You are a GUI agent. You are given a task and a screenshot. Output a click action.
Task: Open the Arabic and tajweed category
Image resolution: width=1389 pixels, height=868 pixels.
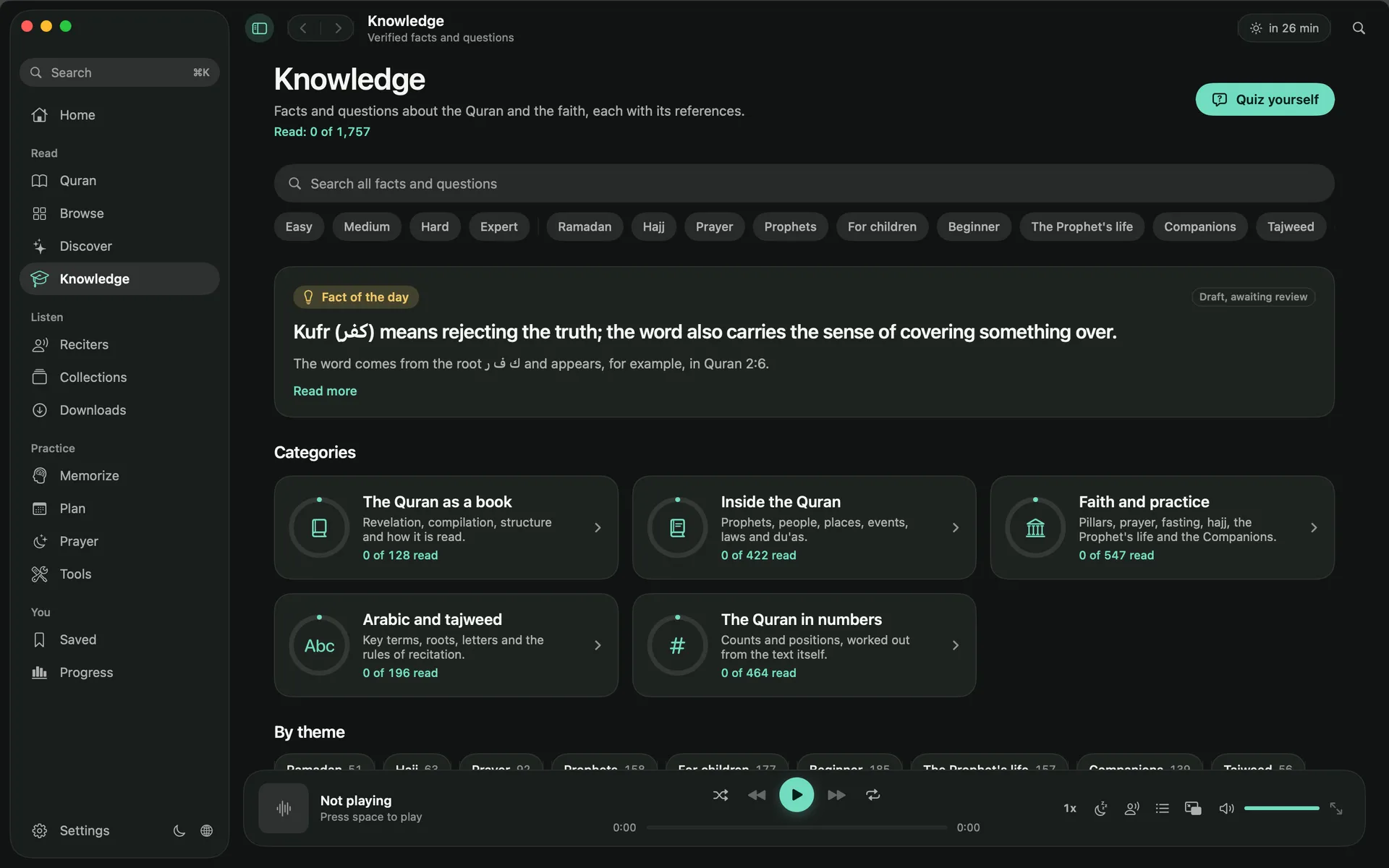pos(446,645)
